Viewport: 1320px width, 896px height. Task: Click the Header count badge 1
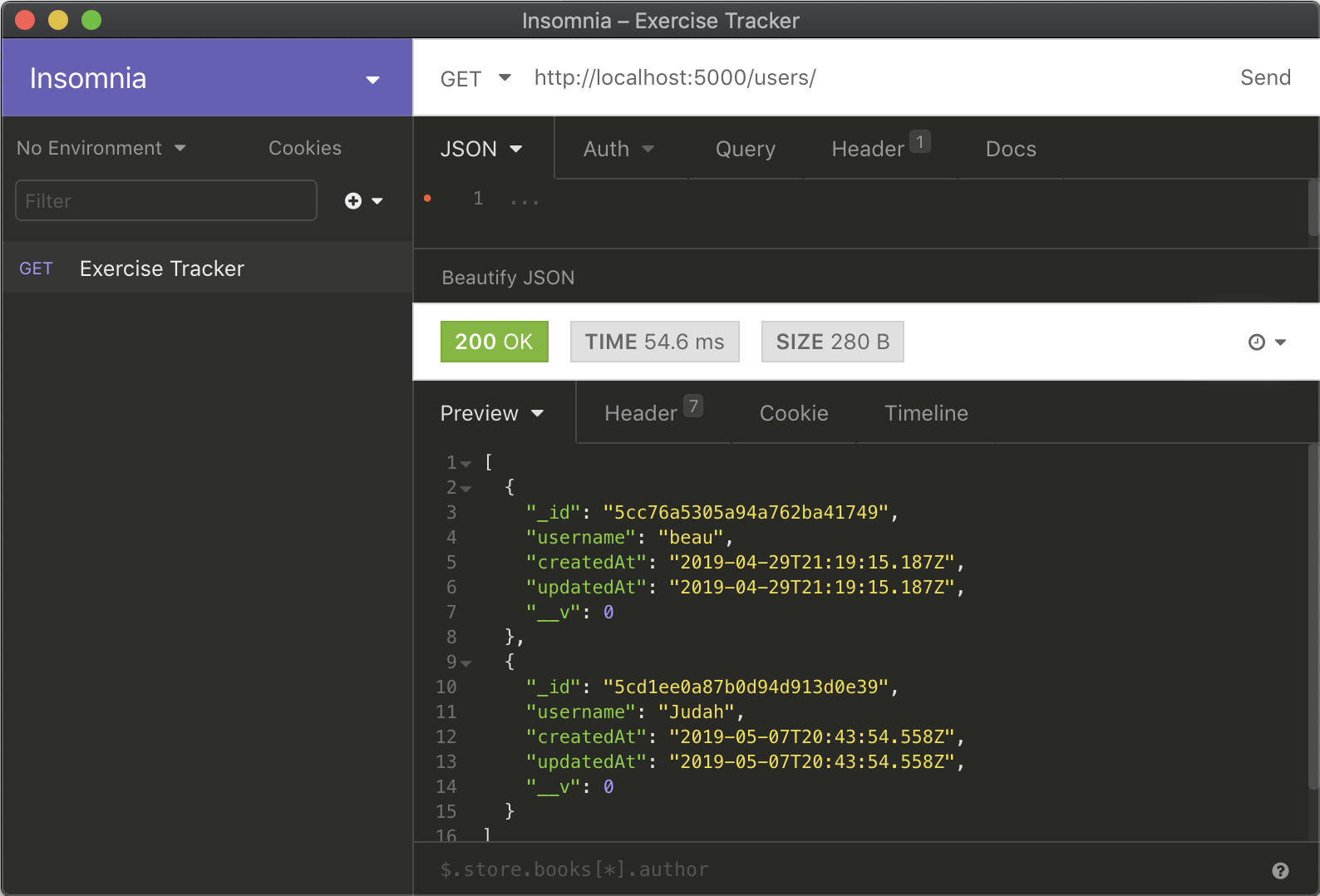coord(919,141)
